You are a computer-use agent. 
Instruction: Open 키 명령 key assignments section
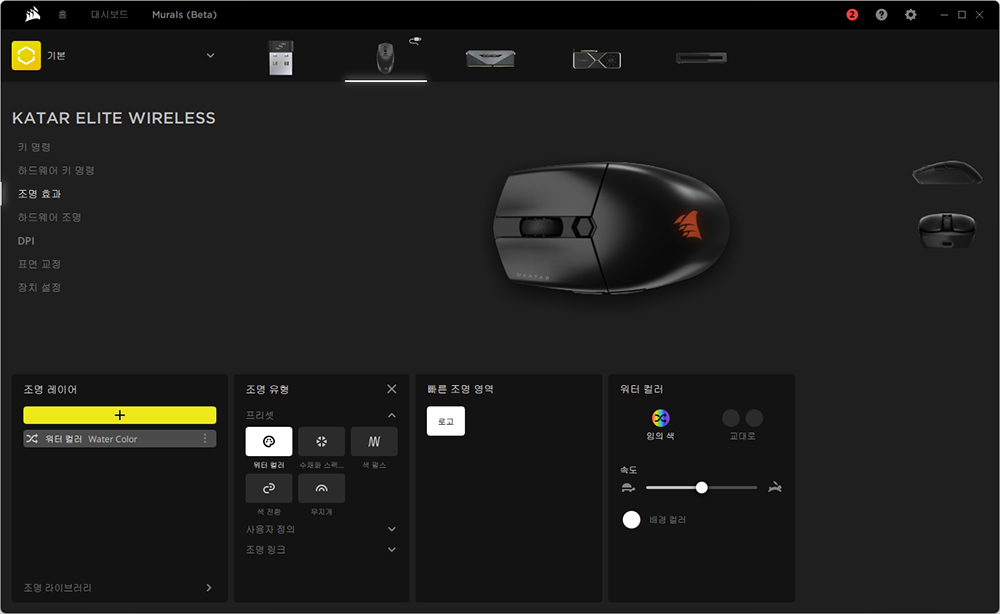(34, 147)
